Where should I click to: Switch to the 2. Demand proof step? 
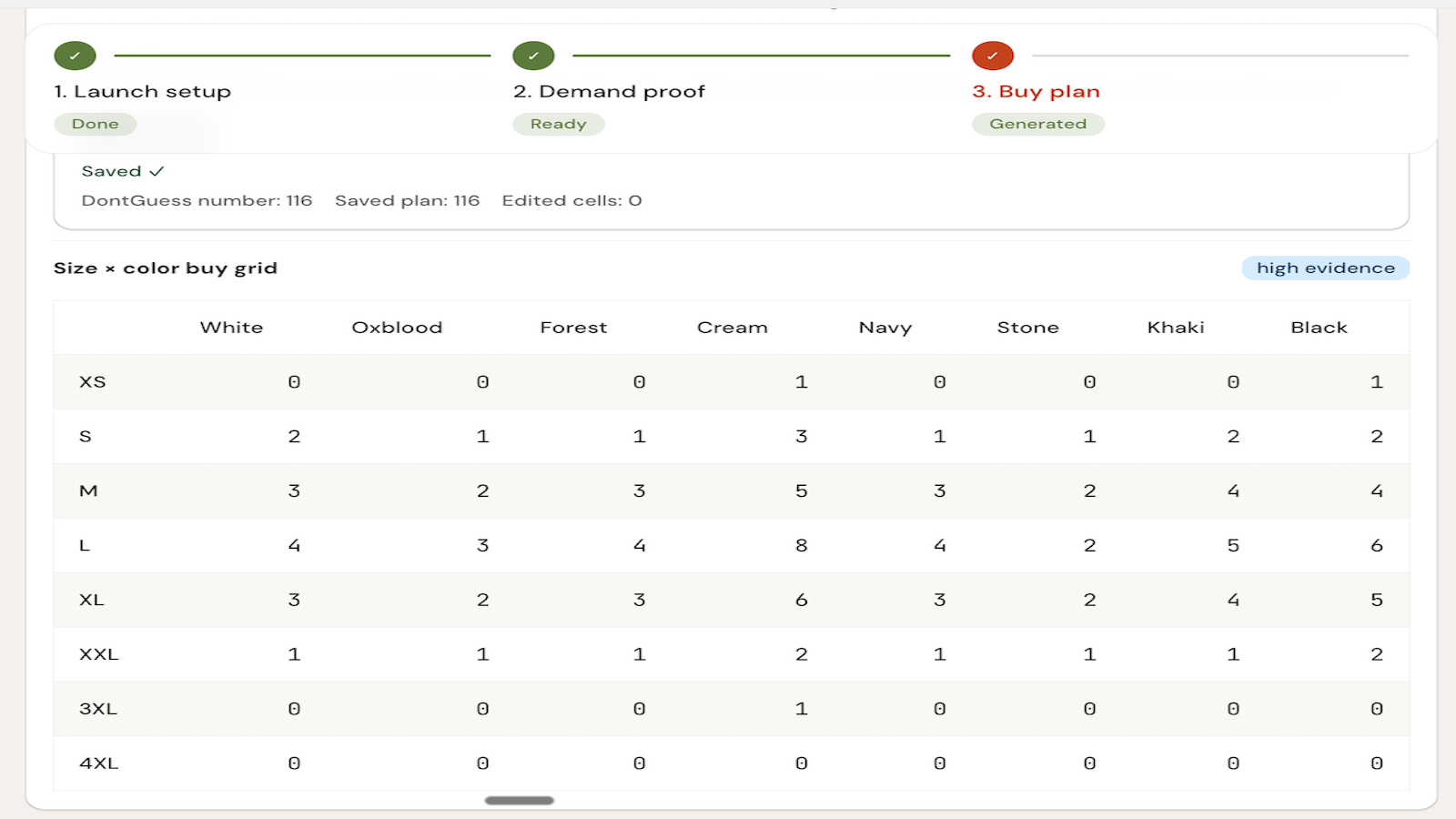coord(609,91)
